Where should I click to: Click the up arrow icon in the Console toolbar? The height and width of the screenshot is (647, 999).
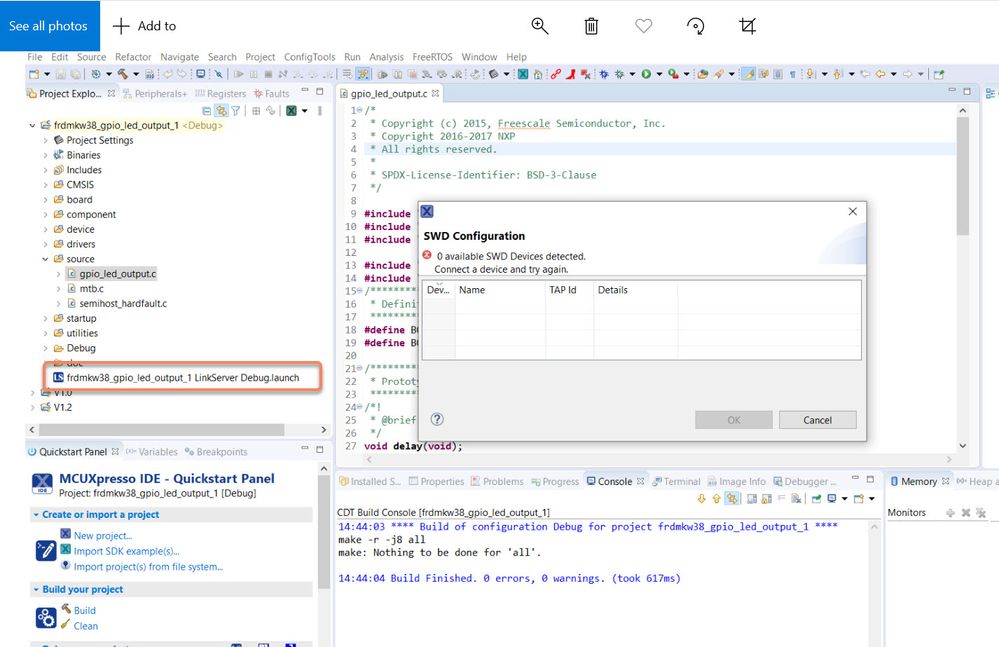point(716,499)
